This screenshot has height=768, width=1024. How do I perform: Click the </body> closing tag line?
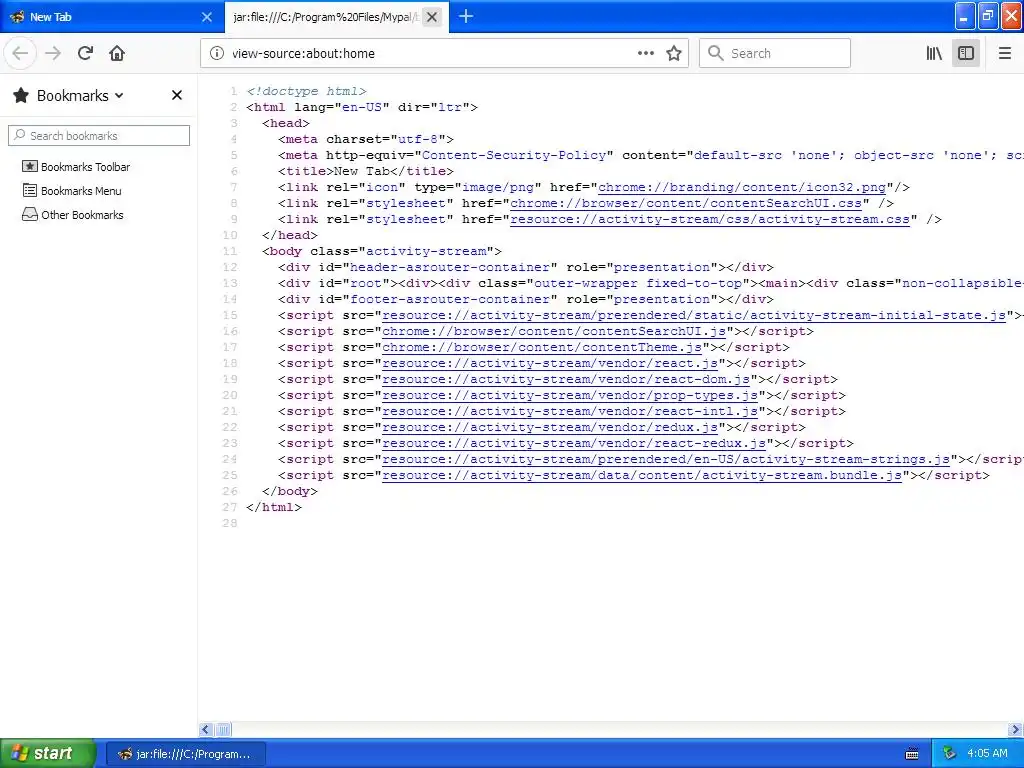click(x=290, y=491)
